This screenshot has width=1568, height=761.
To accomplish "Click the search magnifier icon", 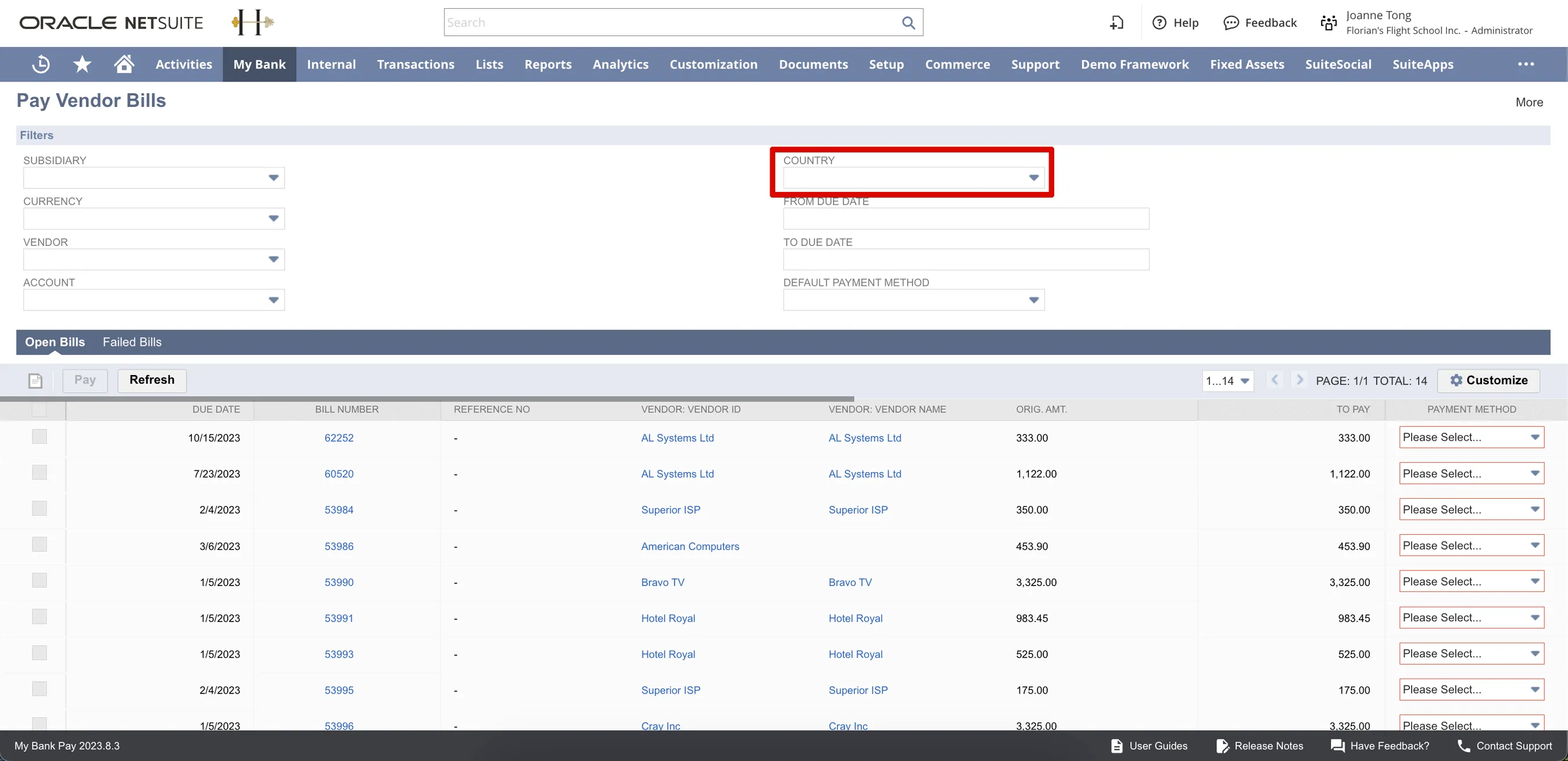I will [908, 23].
